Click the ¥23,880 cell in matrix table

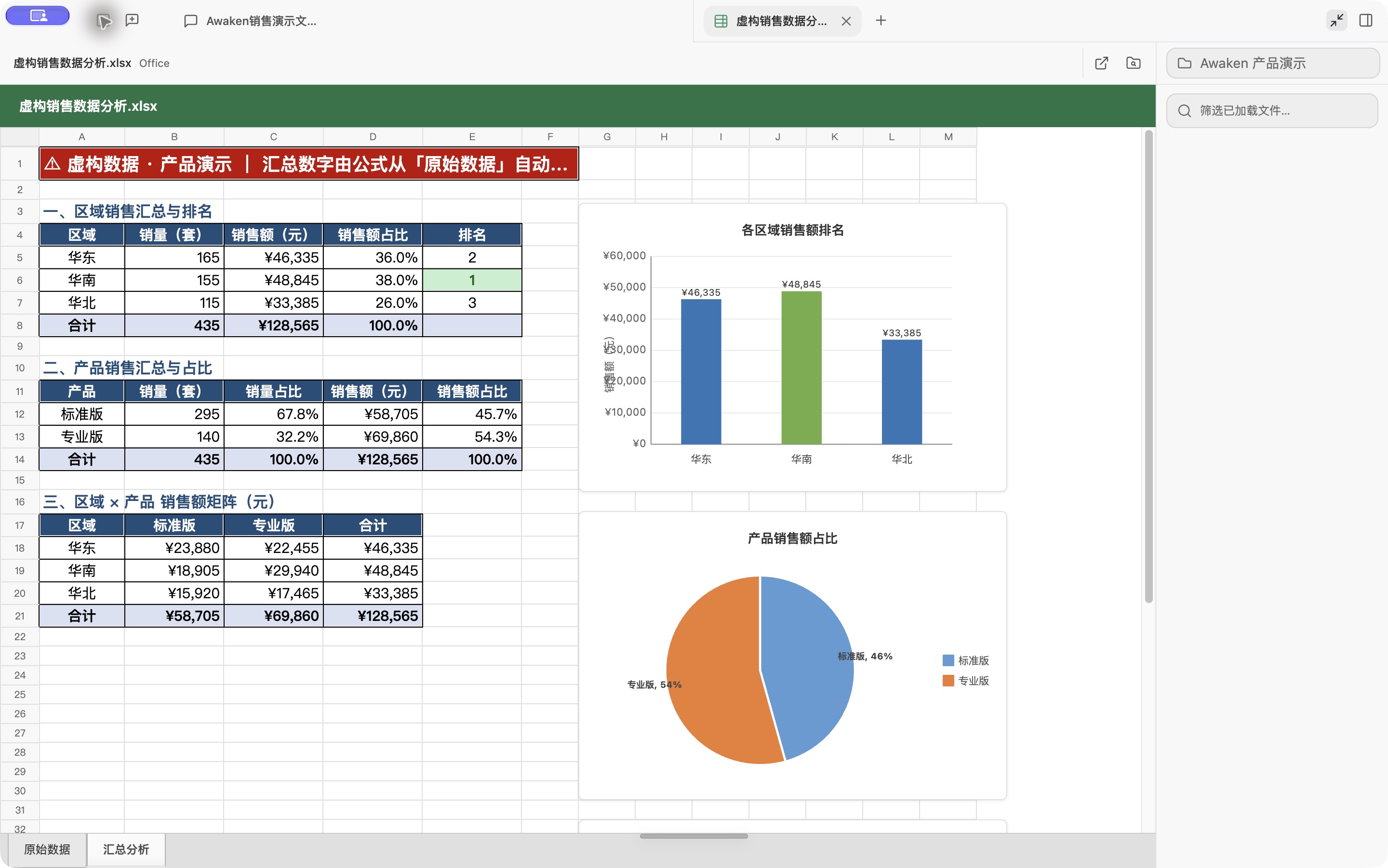pyautogui.click(x=174, y=548)
